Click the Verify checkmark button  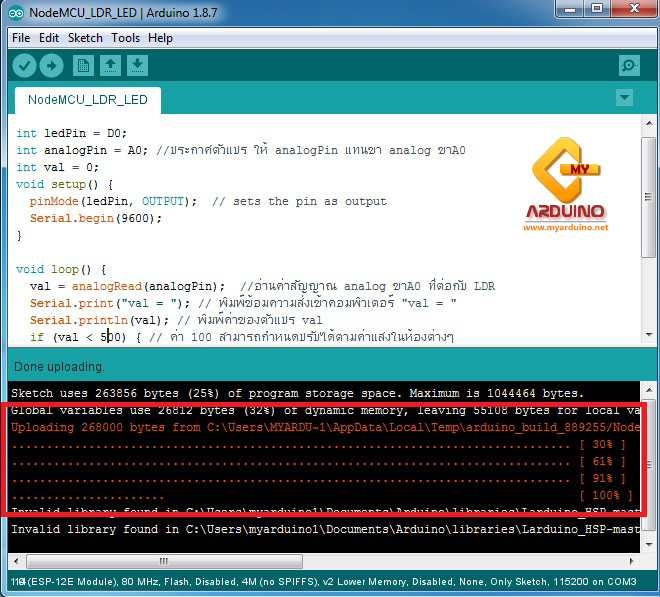coord(25,66)
